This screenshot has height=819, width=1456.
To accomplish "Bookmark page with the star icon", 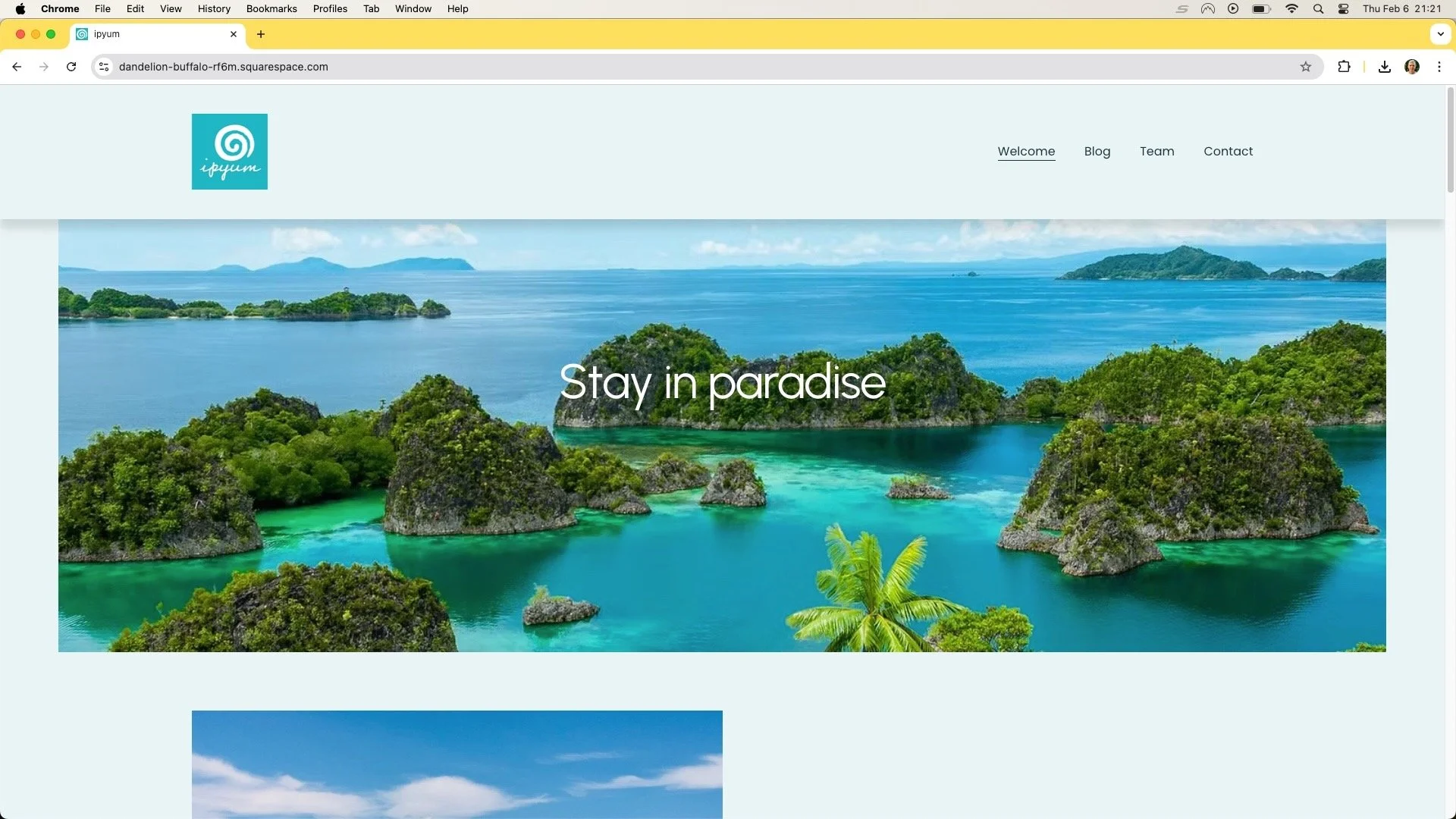I will (1305, 67).
